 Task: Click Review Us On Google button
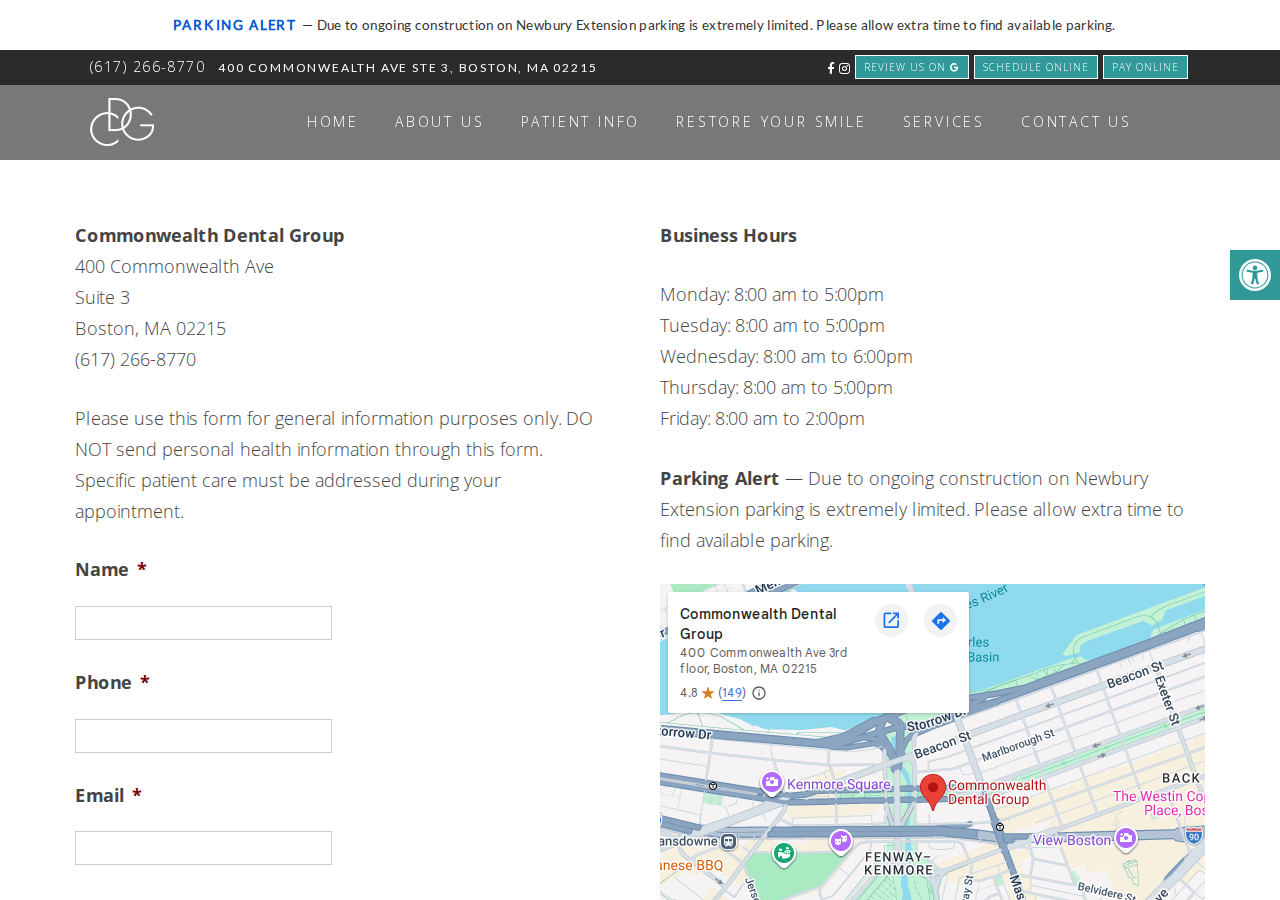912,67
